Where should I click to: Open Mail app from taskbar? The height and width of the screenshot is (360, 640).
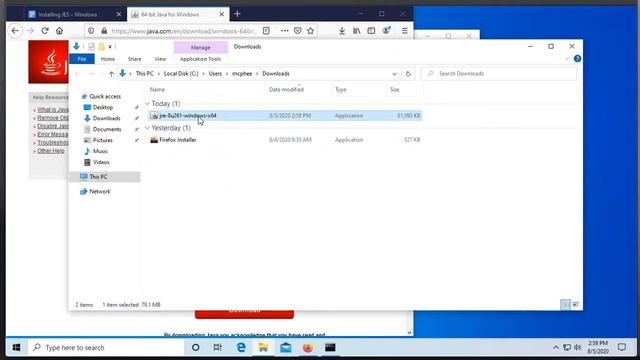tap(286, 347)
